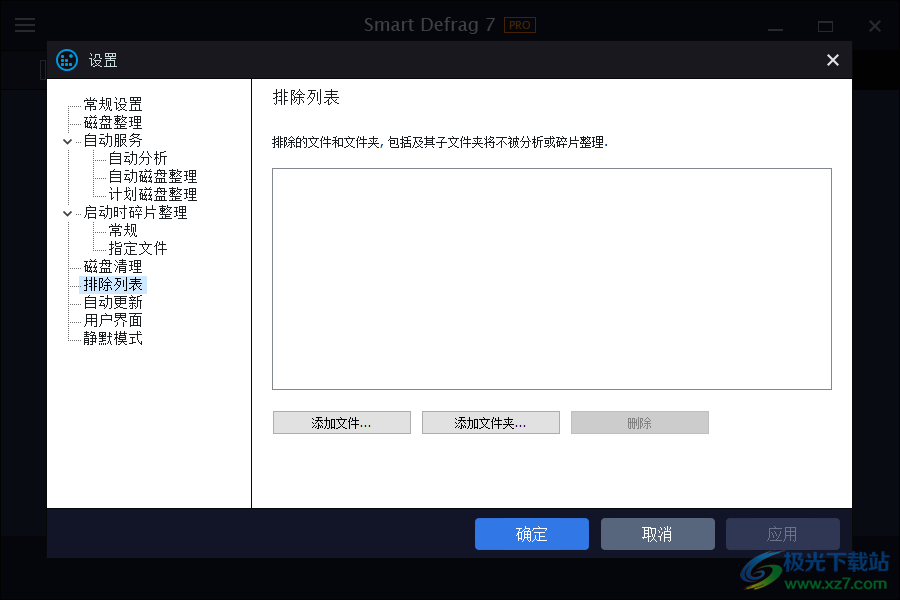Open 计划磁盘整理 settings

pos(153,194)
